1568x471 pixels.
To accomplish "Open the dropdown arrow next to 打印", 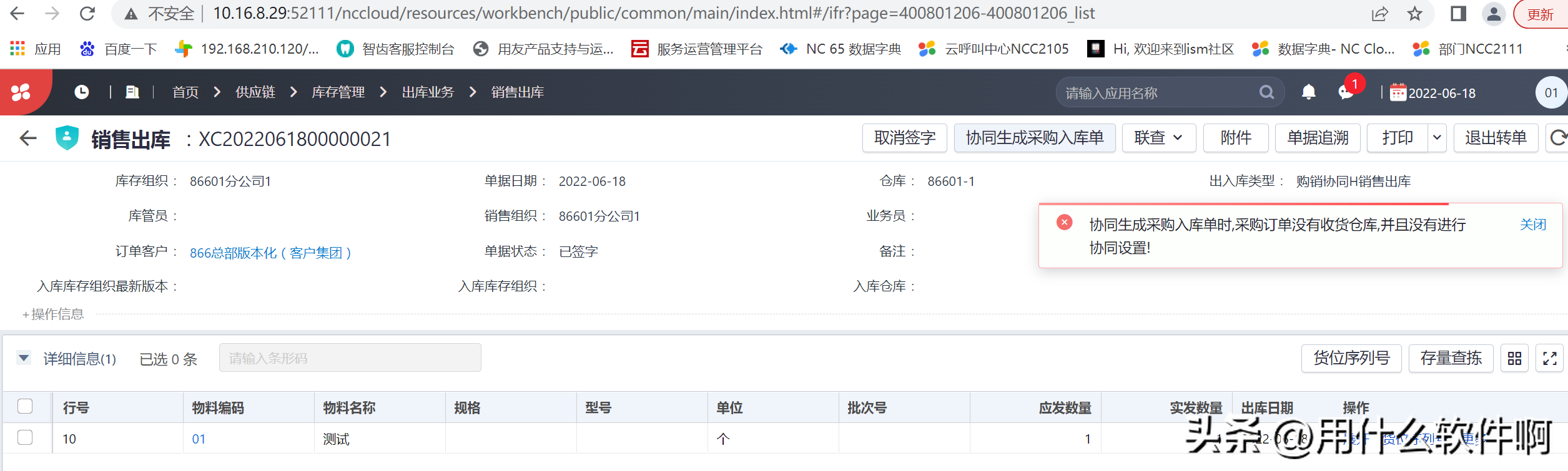I will [x=1437, y=138].
